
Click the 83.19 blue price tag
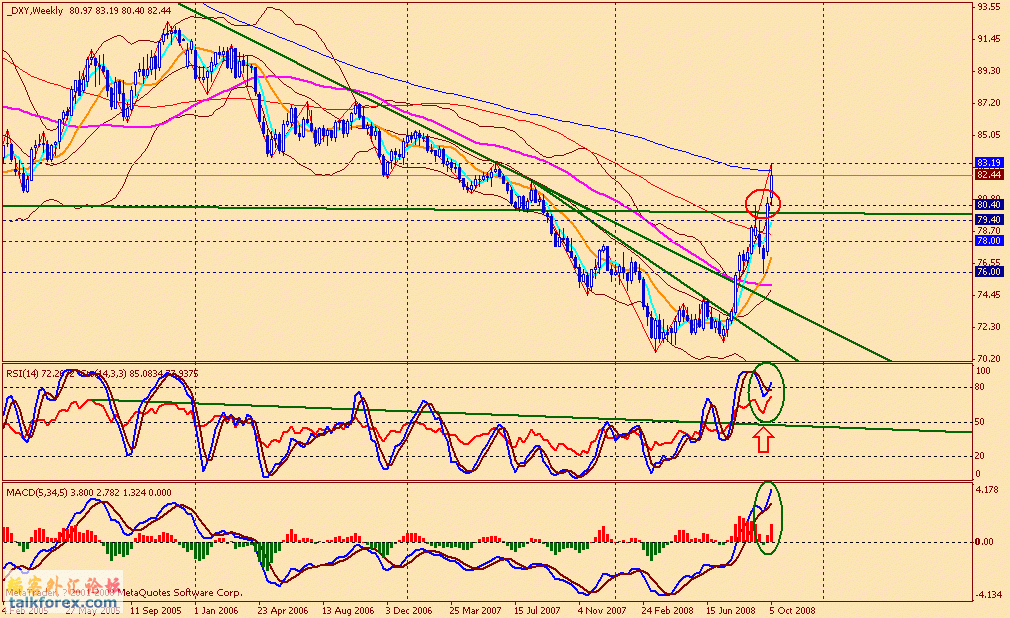click(x=989, y=162)
